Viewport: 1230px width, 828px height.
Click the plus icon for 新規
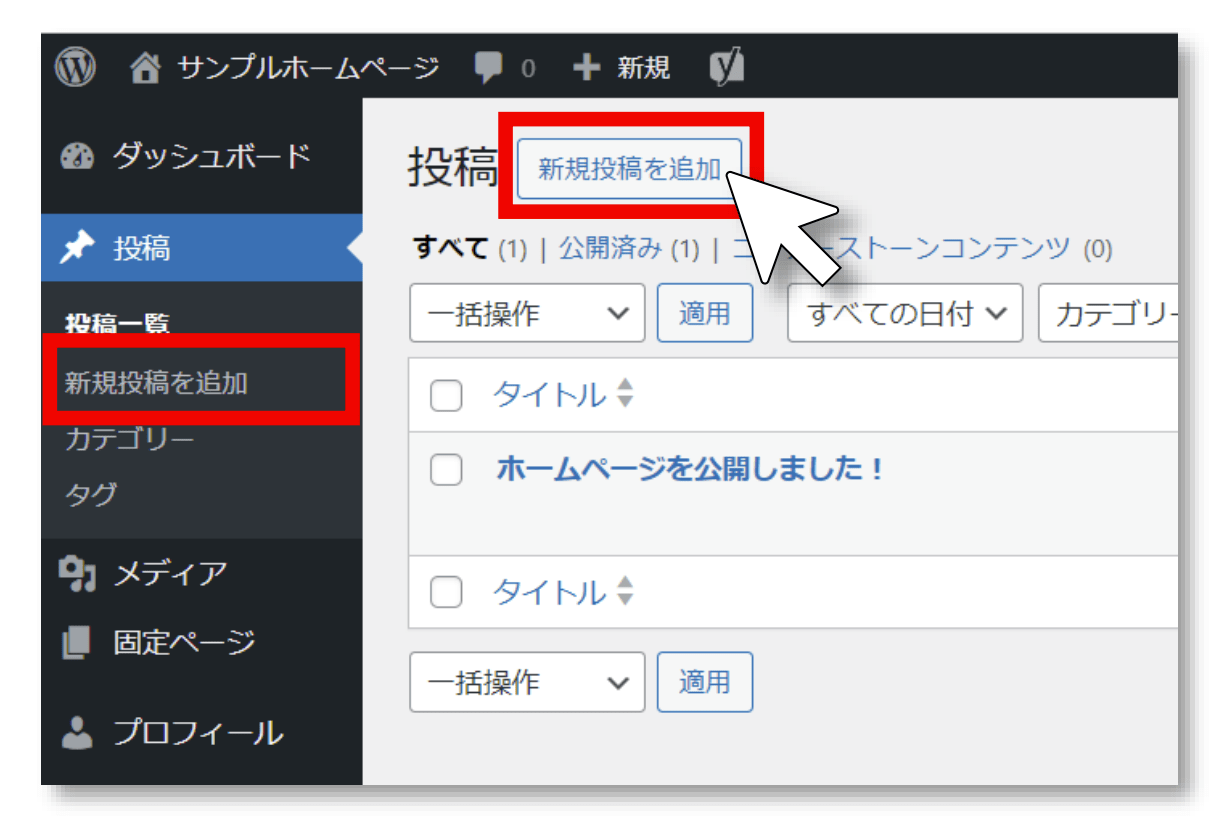[586, 68]
